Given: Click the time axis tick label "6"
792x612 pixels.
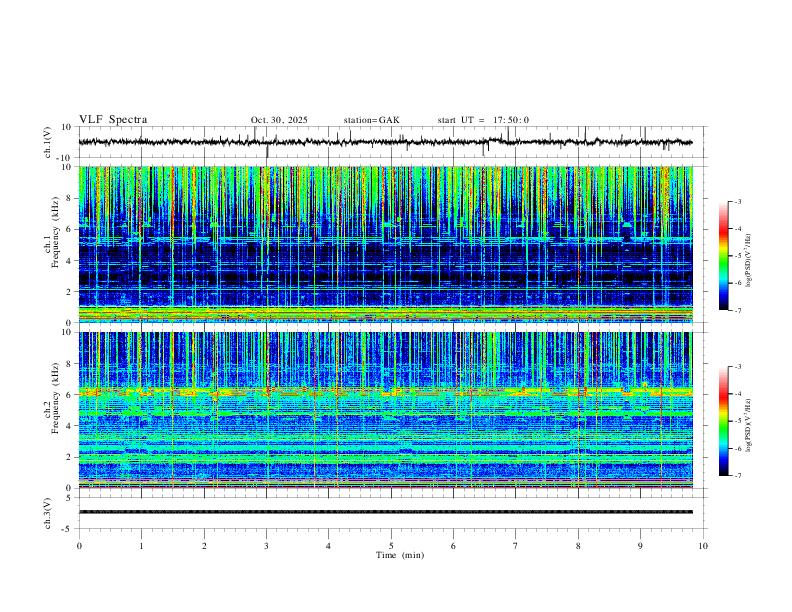Looking at the screenshot, I should coord(454,546).
